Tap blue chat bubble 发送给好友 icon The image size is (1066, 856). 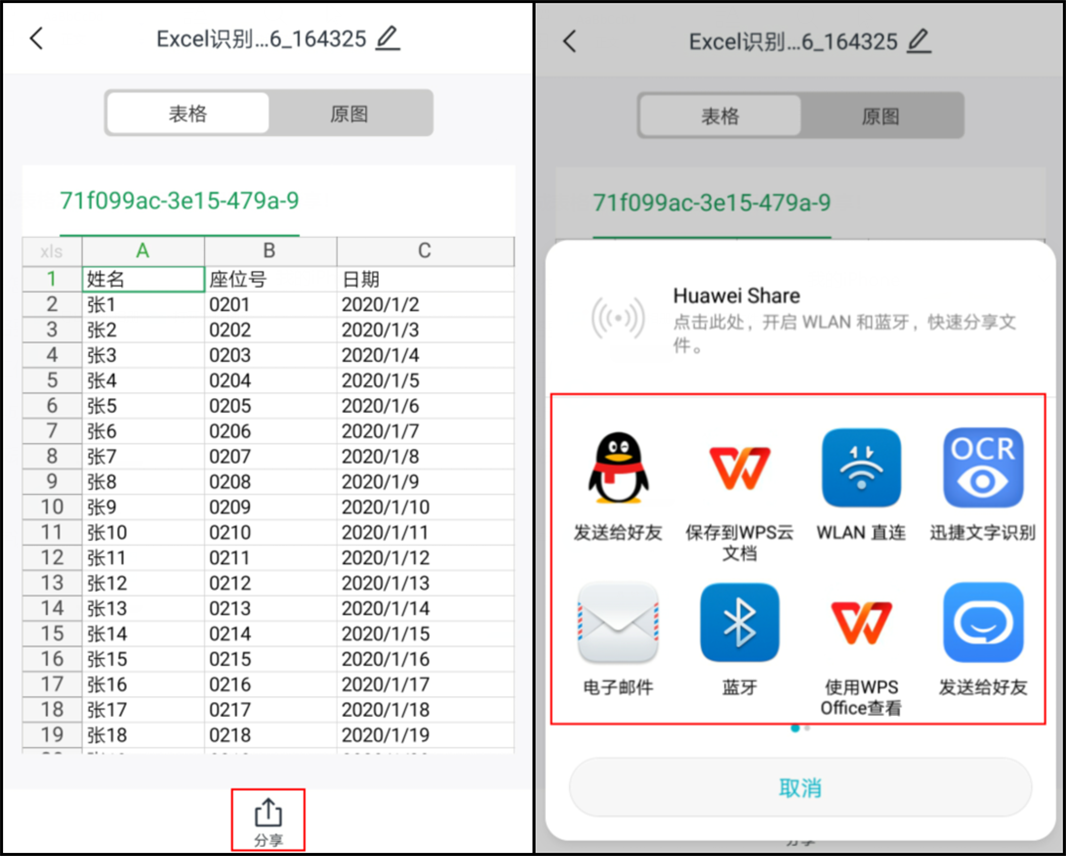(983, 622)
